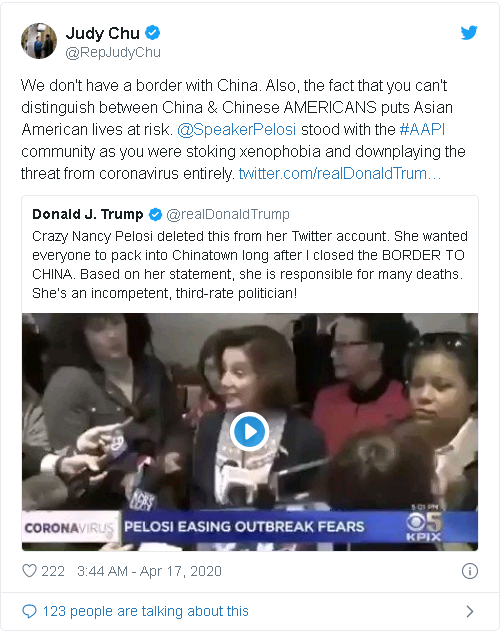
Task: Open the 3:44 AM - Apr 17, 2020 timestamp
Action: (x=149, y=571)
